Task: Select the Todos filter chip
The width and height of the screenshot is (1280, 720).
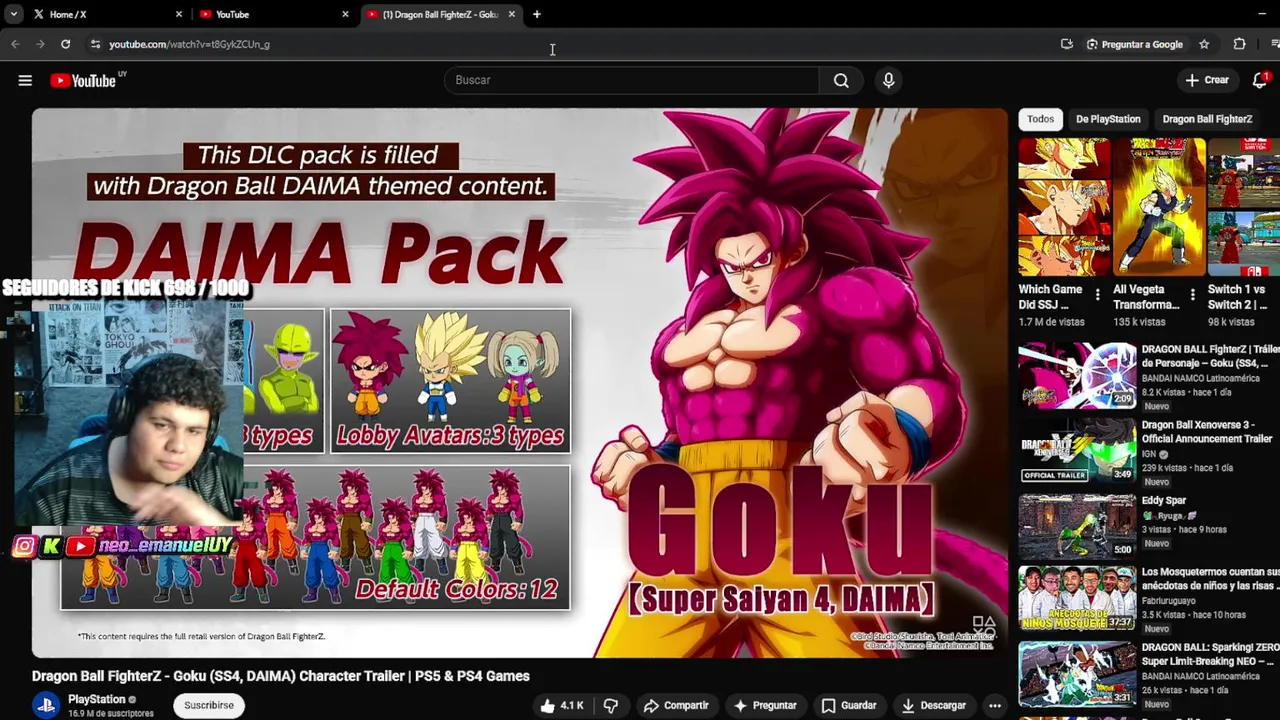Action: click(x=1040, y=119)
